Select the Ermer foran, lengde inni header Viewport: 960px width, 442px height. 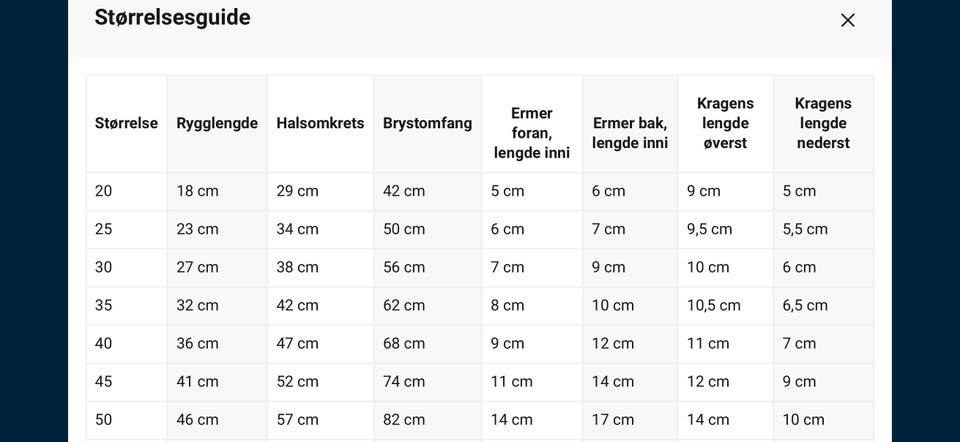pos(532,133)
